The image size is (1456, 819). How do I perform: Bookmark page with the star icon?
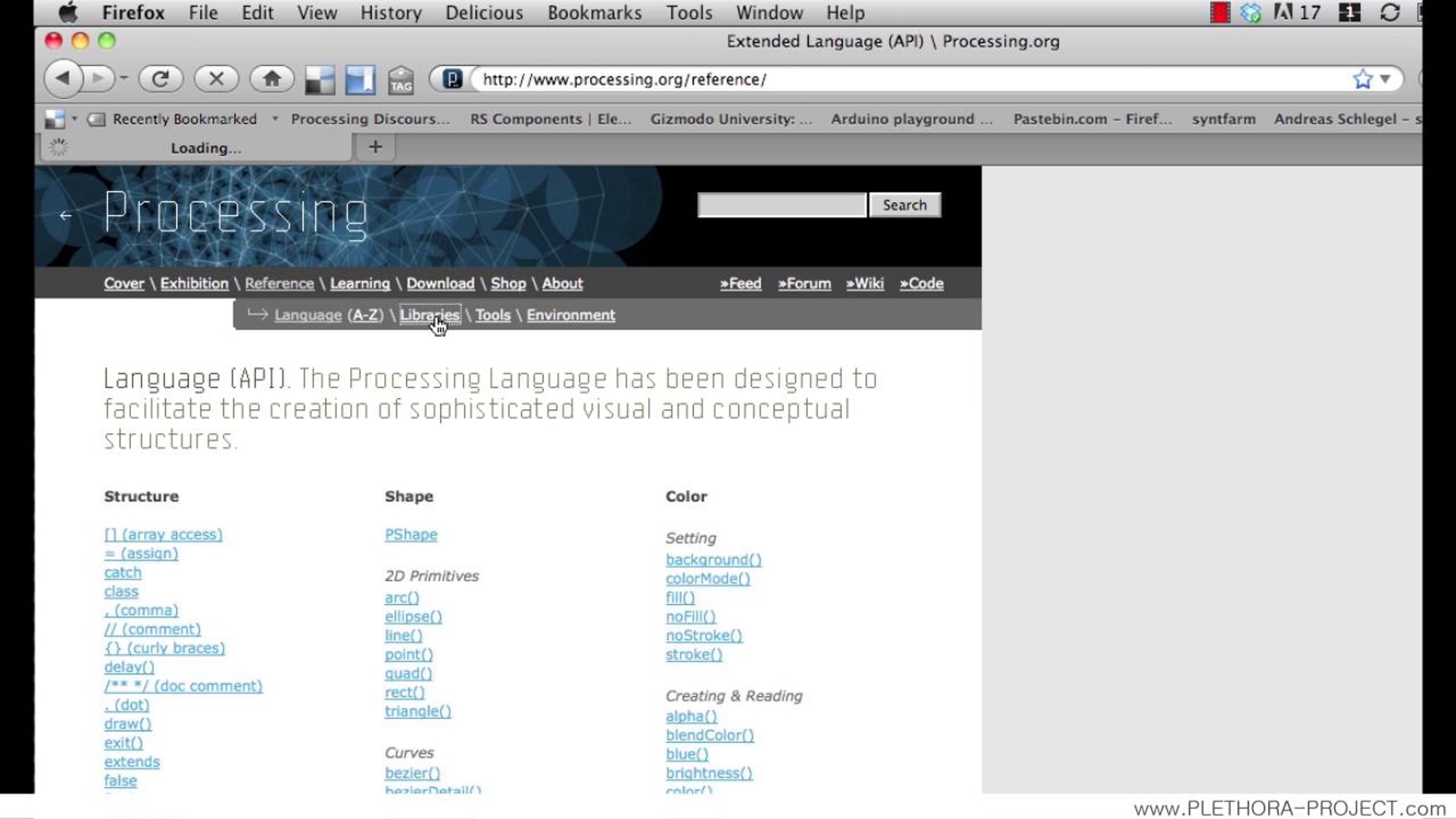pos(1363,79)
